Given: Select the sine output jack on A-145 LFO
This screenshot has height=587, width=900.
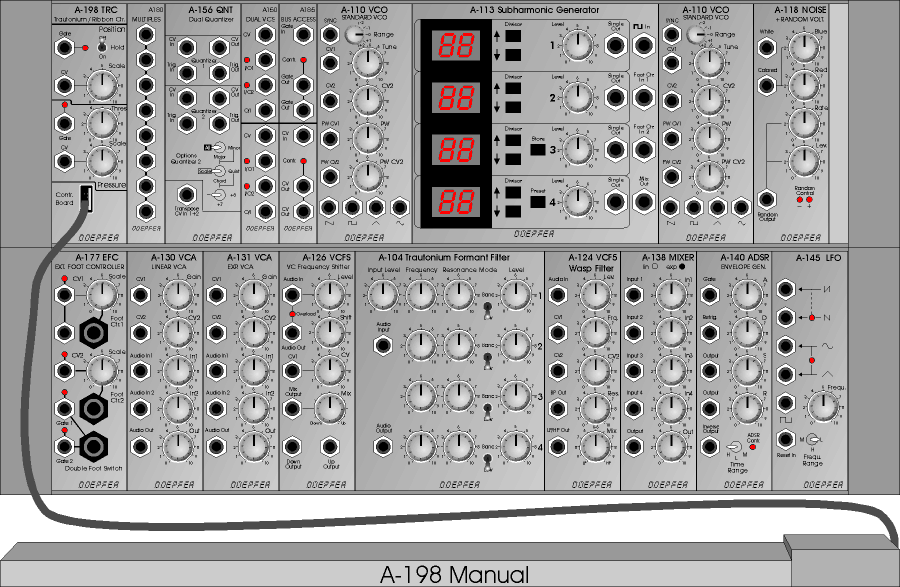Looking at the screenshot, I should (x=786, y=346).
